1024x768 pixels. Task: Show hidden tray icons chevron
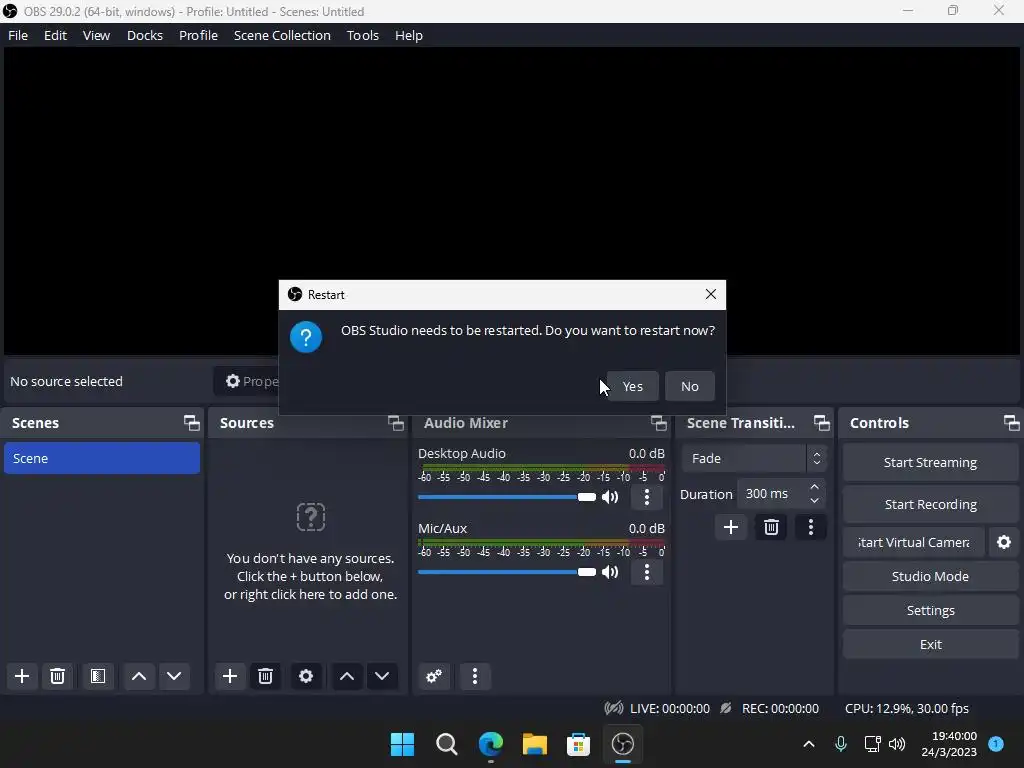[808, 744]
